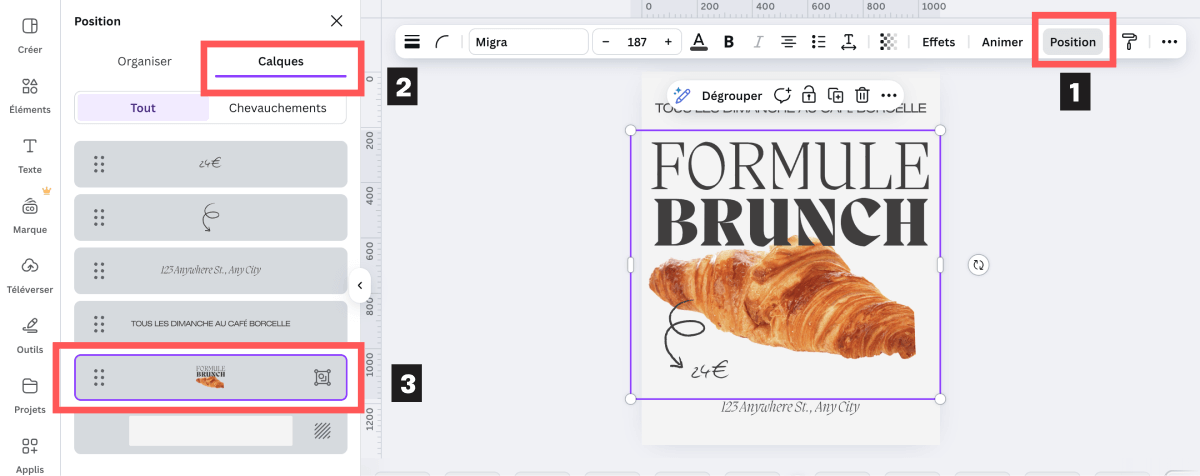Toggle the lock on the group

tap(808, 95)
